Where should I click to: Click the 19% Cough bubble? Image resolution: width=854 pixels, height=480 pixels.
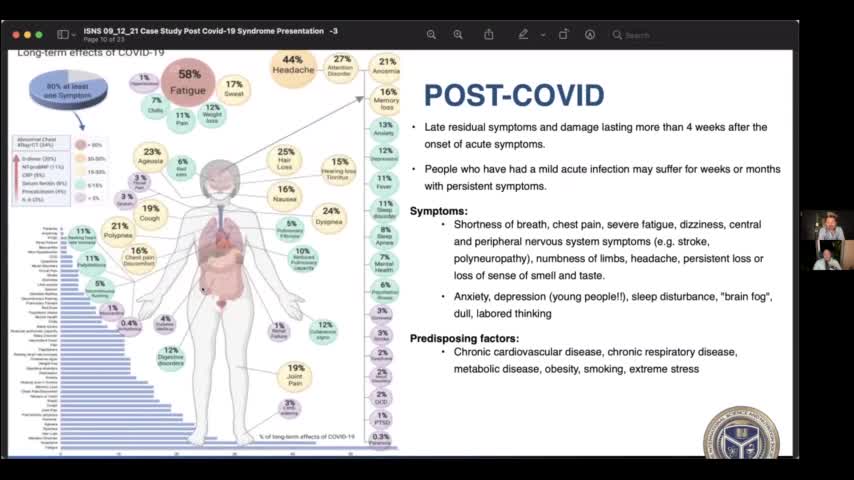coord(150,214)
